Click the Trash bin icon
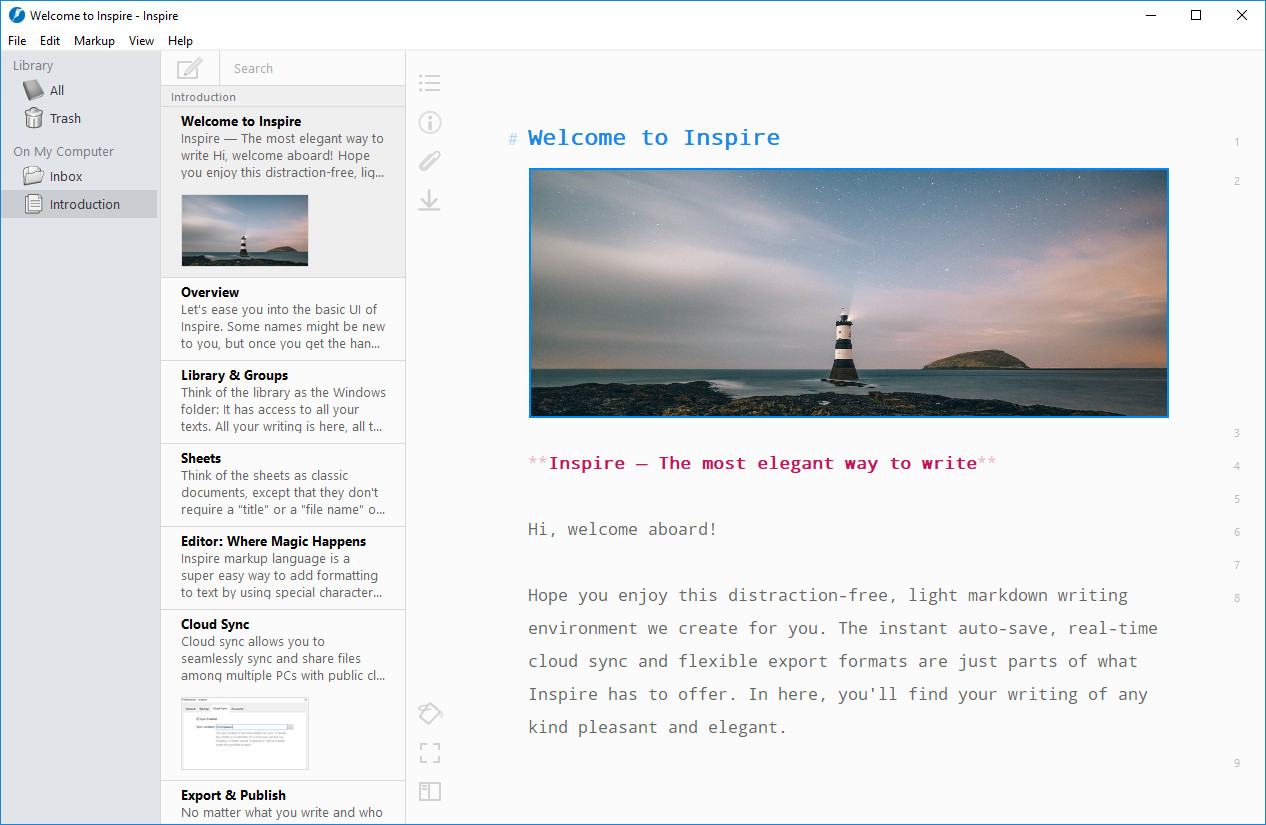 point(34,118)
